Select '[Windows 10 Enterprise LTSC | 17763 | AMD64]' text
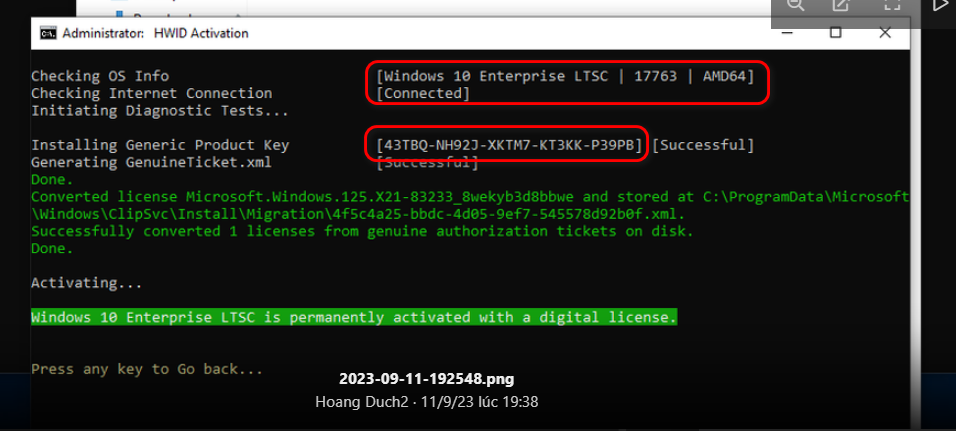 (x=565, y=76)
